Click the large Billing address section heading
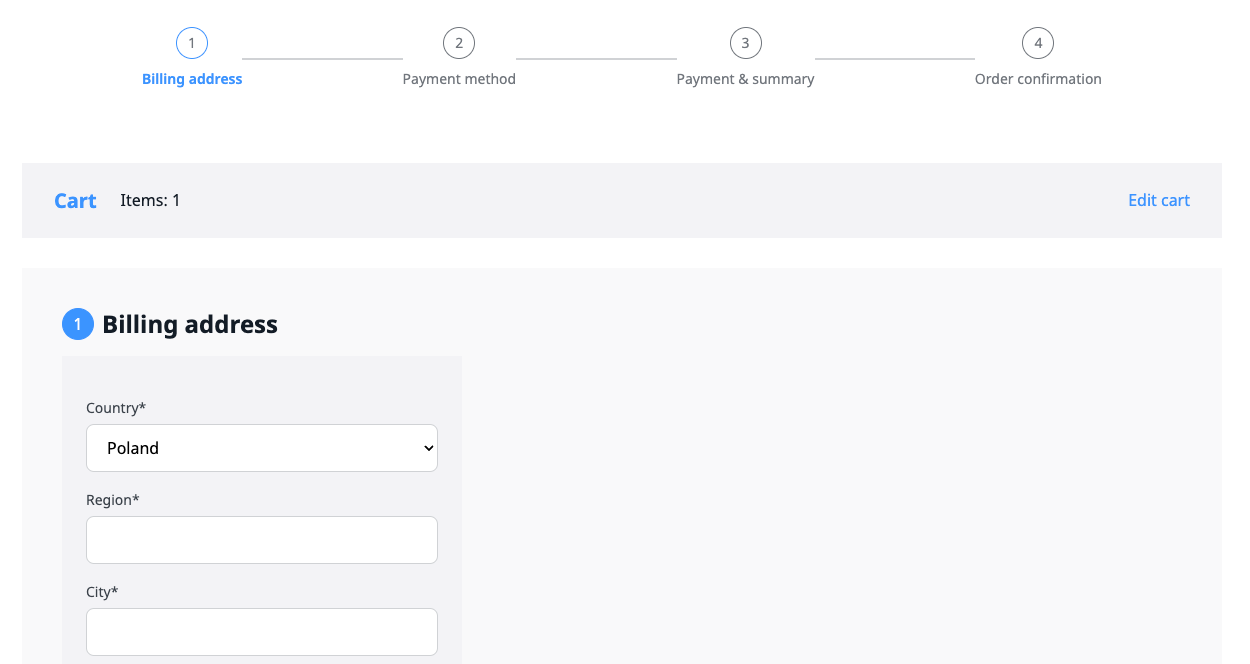 [190, 324]
